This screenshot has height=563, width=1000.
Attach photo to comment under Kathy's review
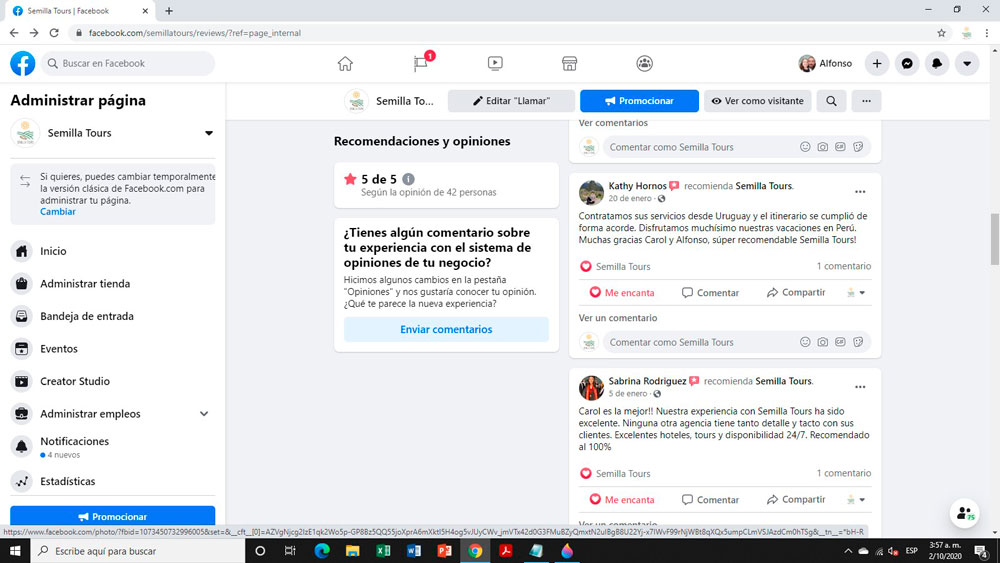point(823,342)
